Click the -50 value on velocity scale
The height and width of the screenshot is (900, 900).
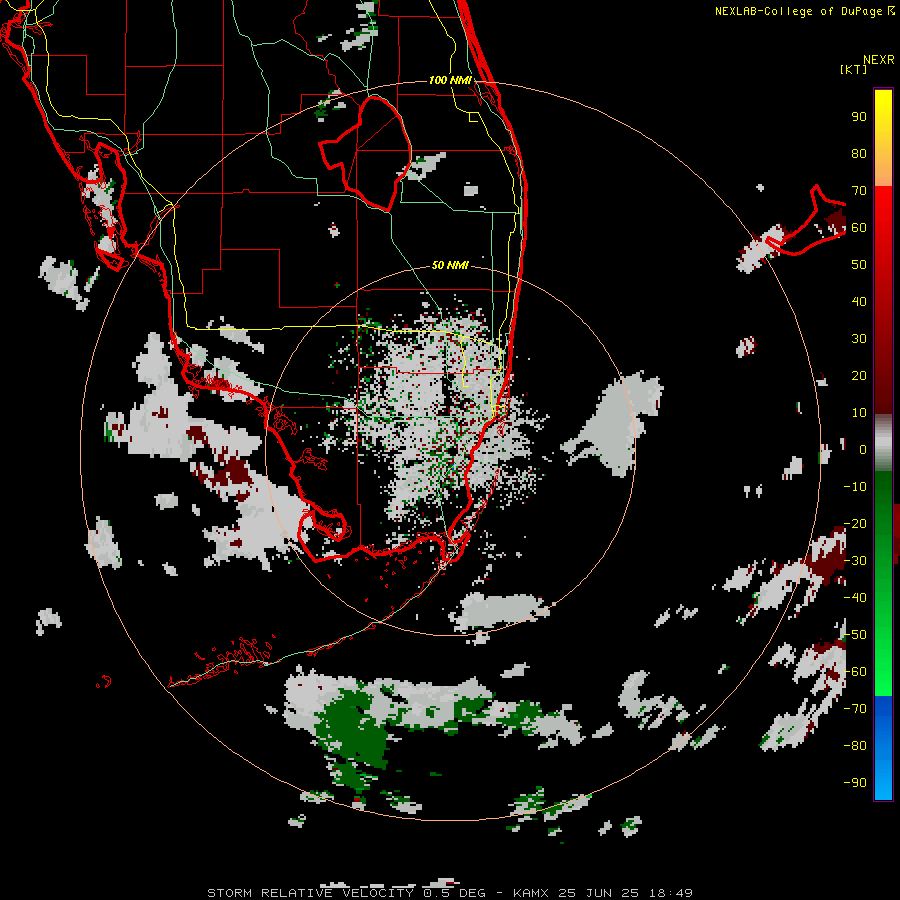(855, 635)
